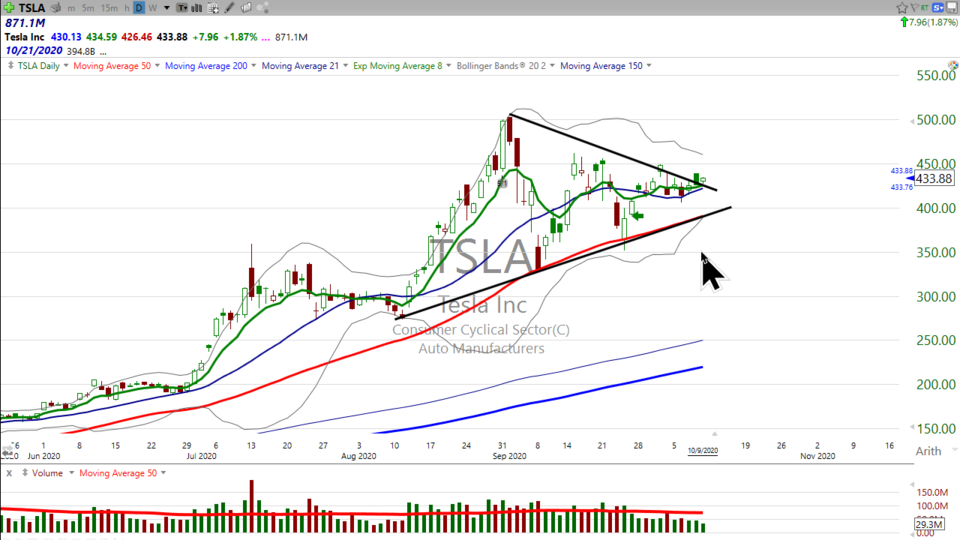
Task: Open the Moving Average 200 dropdown
Action: (x=253, y=66)
